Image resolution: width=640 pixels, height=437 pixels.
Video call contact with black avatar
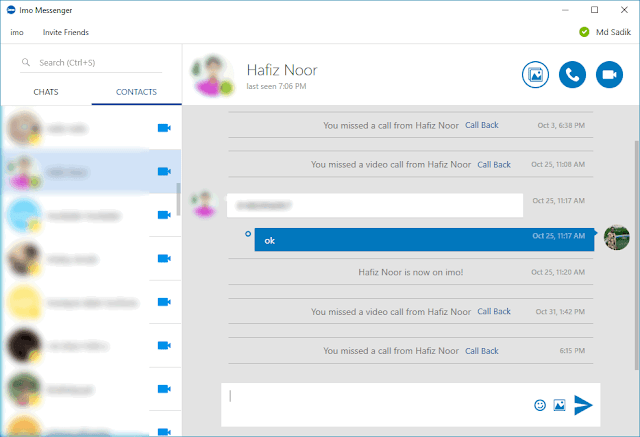click(x=164, y=346)
